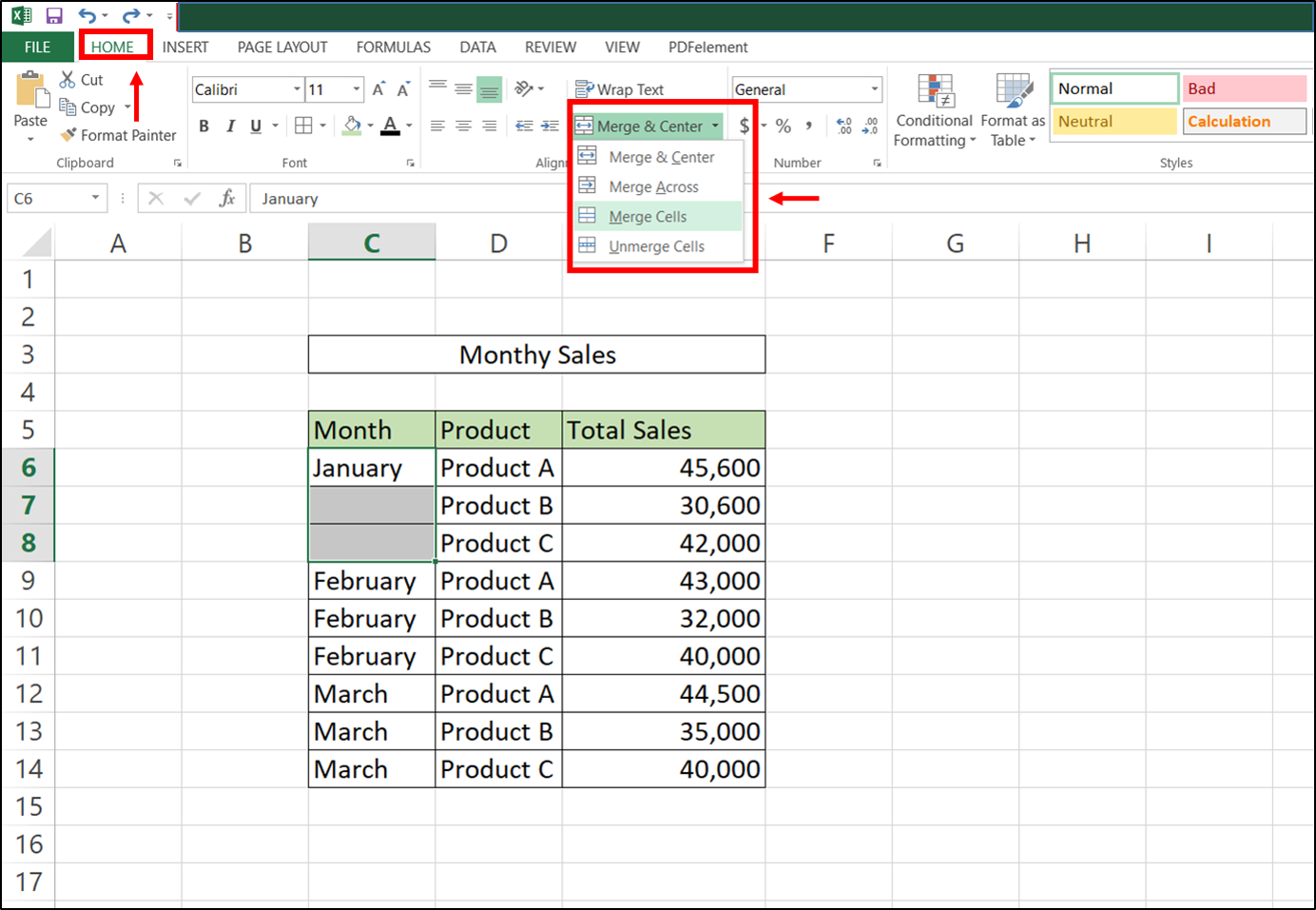Image resolution: width=1316 pixels, height=910 pixels.
Task: Open the Name Box dropdown arrow
Action: click(95, 198)
